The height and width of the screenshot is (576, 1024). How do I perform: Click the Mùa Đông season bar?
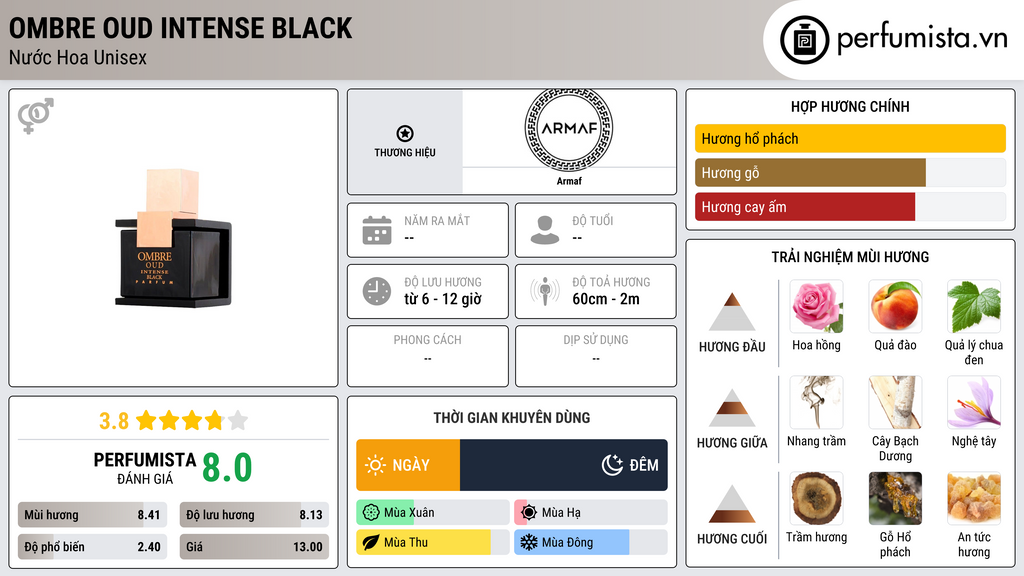590,543
